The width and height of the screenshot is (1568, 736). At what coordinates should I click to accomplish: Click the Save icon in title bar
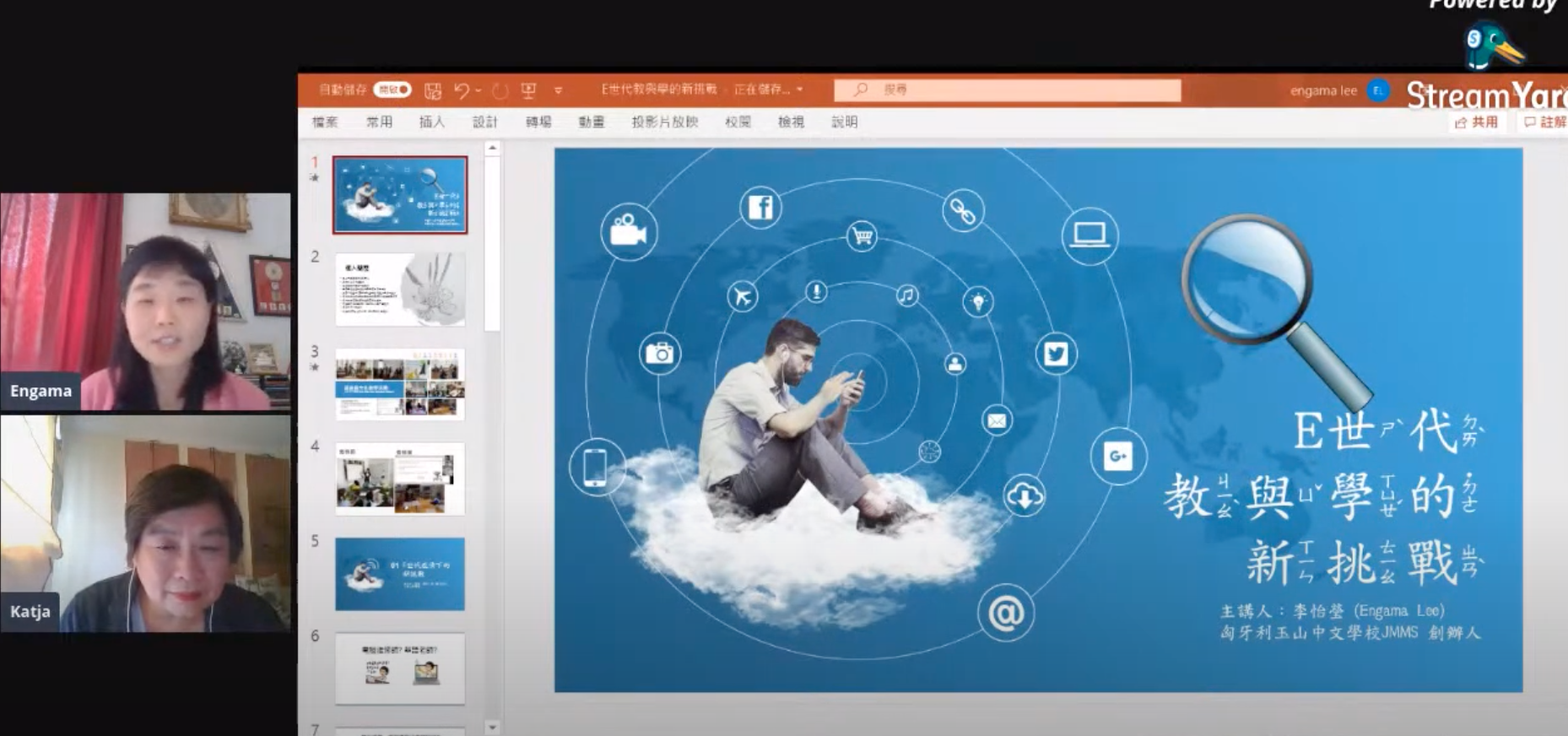point(433,90)
